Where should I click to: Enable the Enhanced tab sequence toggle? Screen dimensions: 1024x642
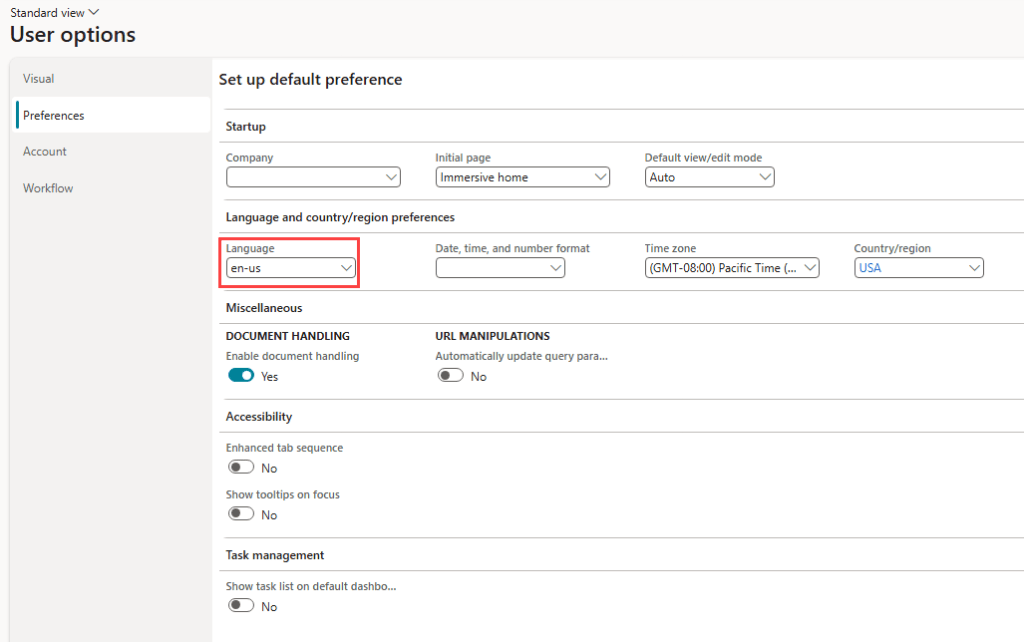[x=241, y=467]
